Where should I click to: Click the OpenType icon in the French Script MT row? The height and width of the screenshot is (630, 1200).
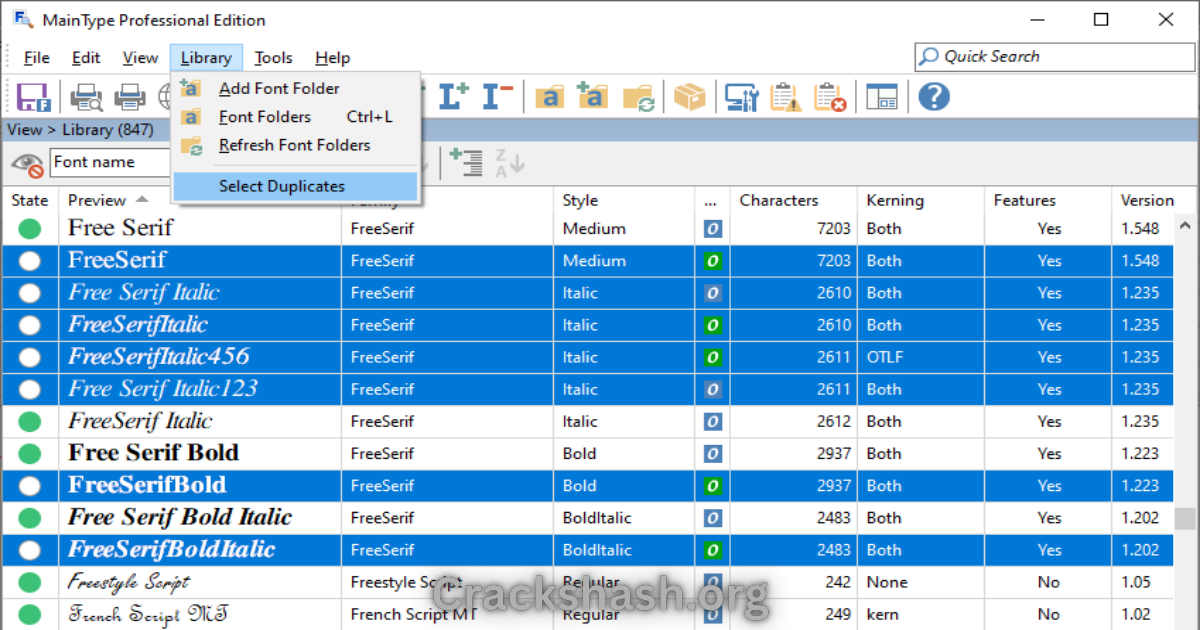pos(712,614)
